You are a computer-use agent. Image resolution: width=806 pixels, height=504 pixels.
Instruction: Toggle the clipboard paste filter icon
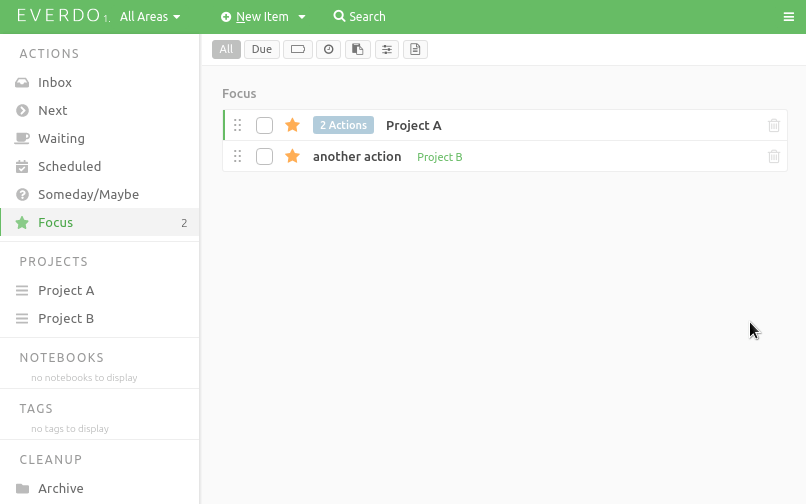[358, 49]
